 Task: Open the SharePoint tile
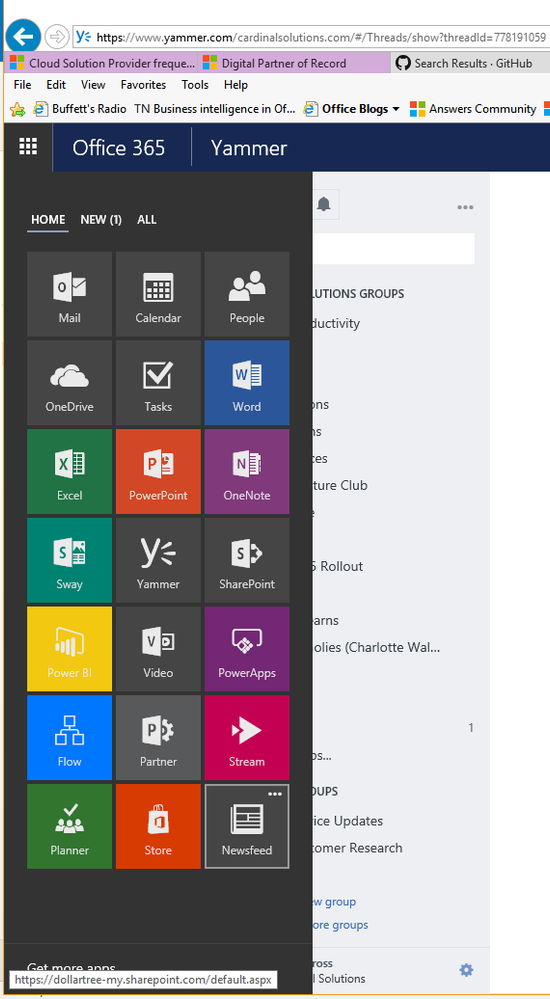247,559
